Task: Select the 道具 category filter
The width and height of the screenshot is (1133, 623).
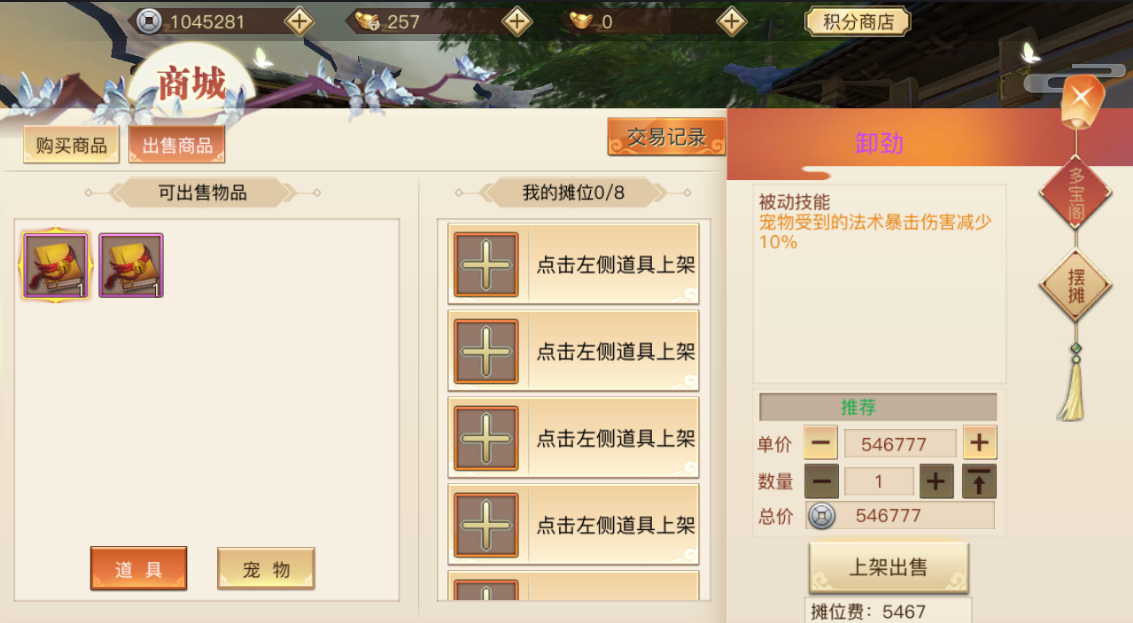Action: coord(139,569)
